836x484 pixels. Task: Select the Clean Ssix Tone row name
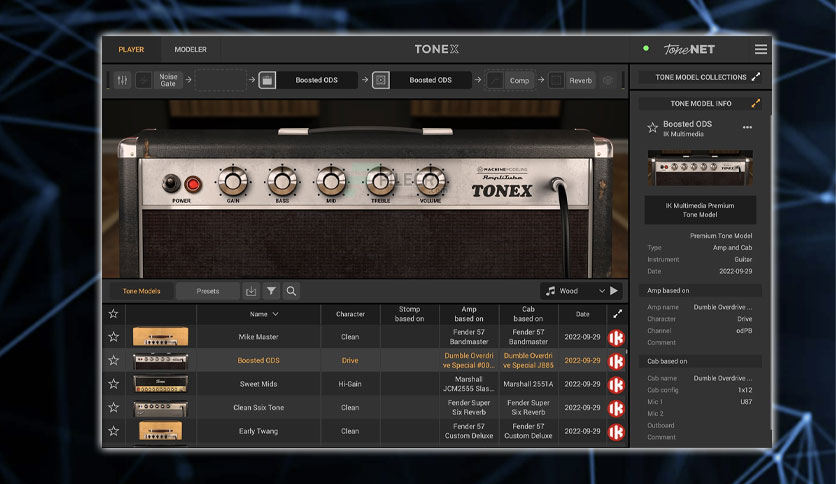[259, 408]
